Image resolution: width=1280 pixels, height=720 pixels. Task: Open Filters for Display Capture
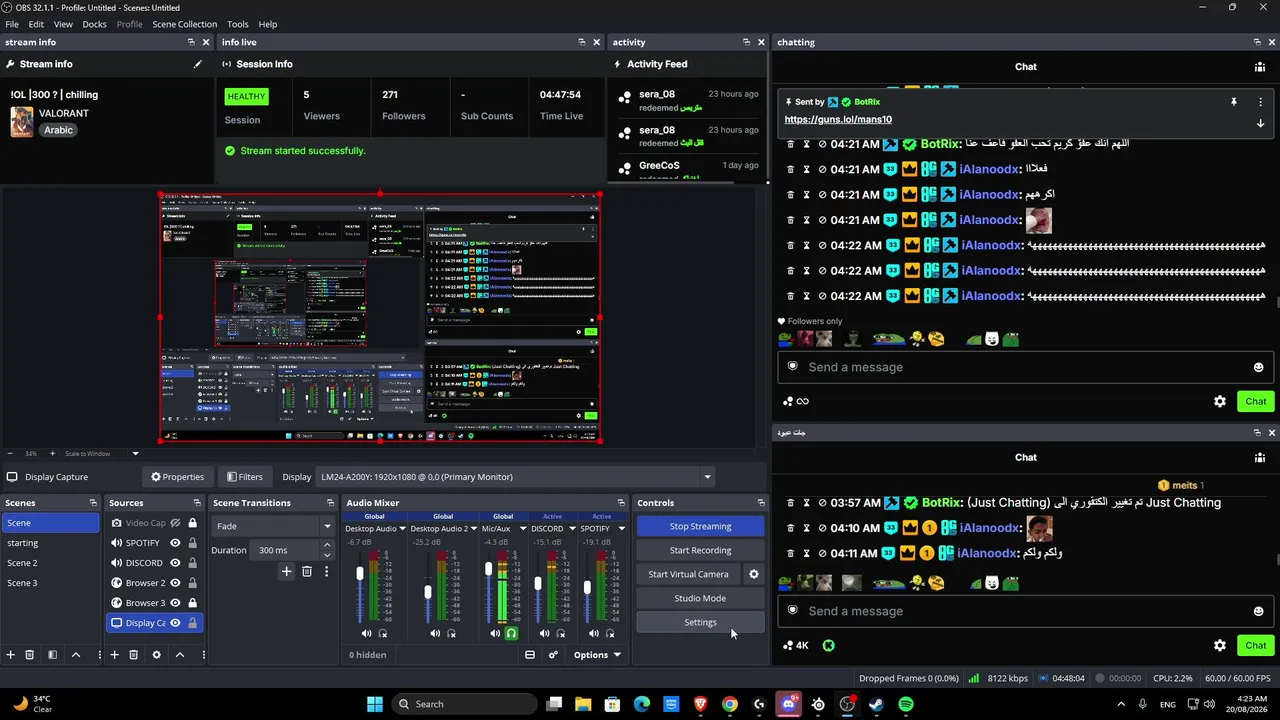tap(245, 477)
